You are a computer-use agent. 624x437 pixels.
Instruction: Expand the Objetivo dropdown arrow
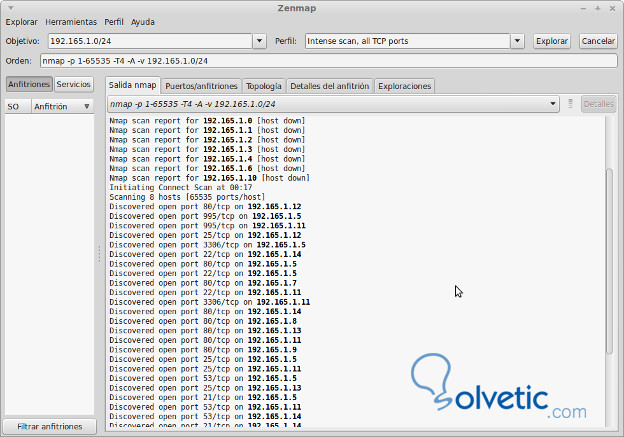click(259, 41)
